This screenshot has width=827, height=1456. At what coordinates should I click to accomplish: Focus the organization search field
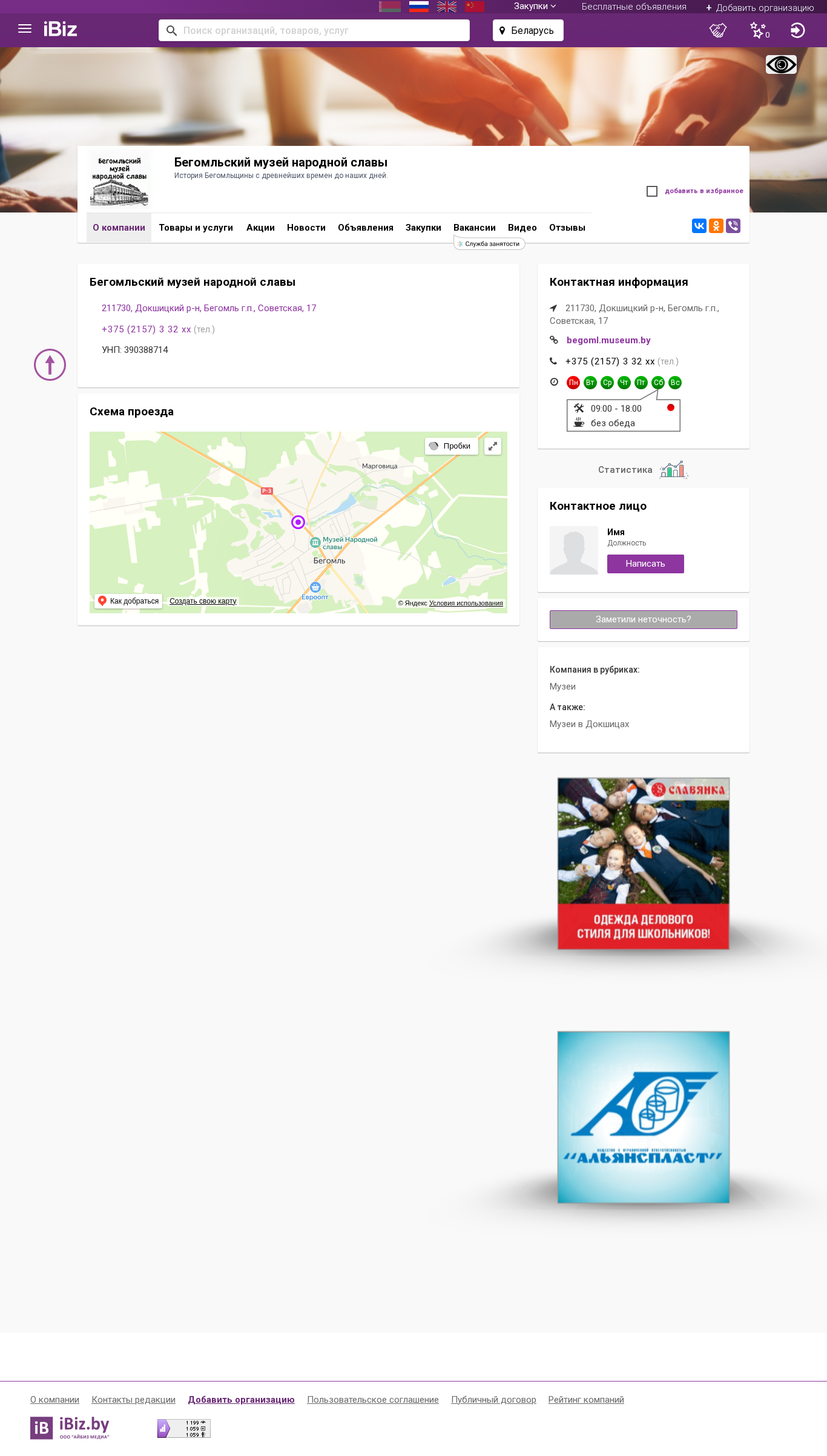click(314, 30)
